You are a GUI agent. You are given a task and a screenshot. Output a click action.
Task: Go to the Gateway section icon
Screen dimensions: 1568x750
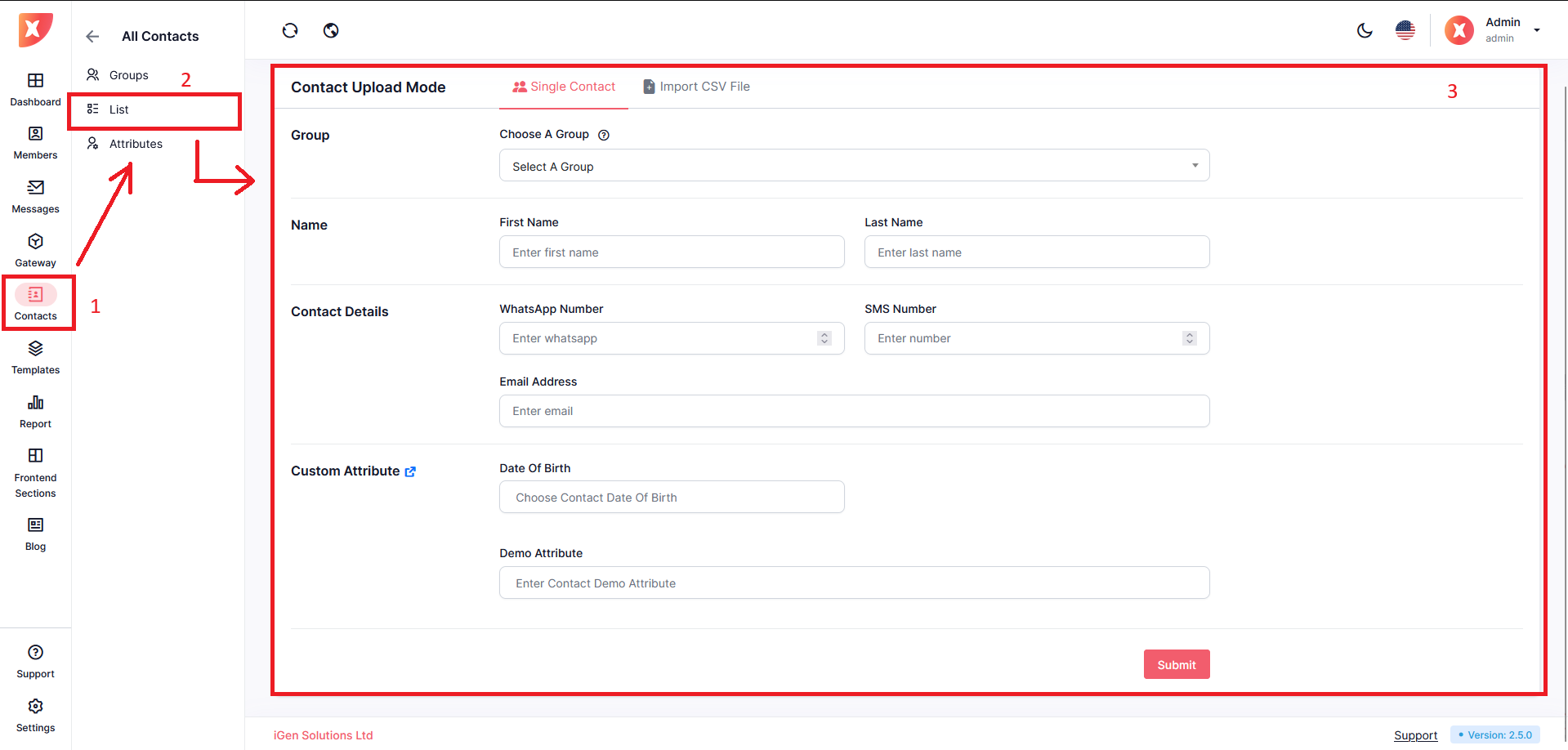pos(35,242)
